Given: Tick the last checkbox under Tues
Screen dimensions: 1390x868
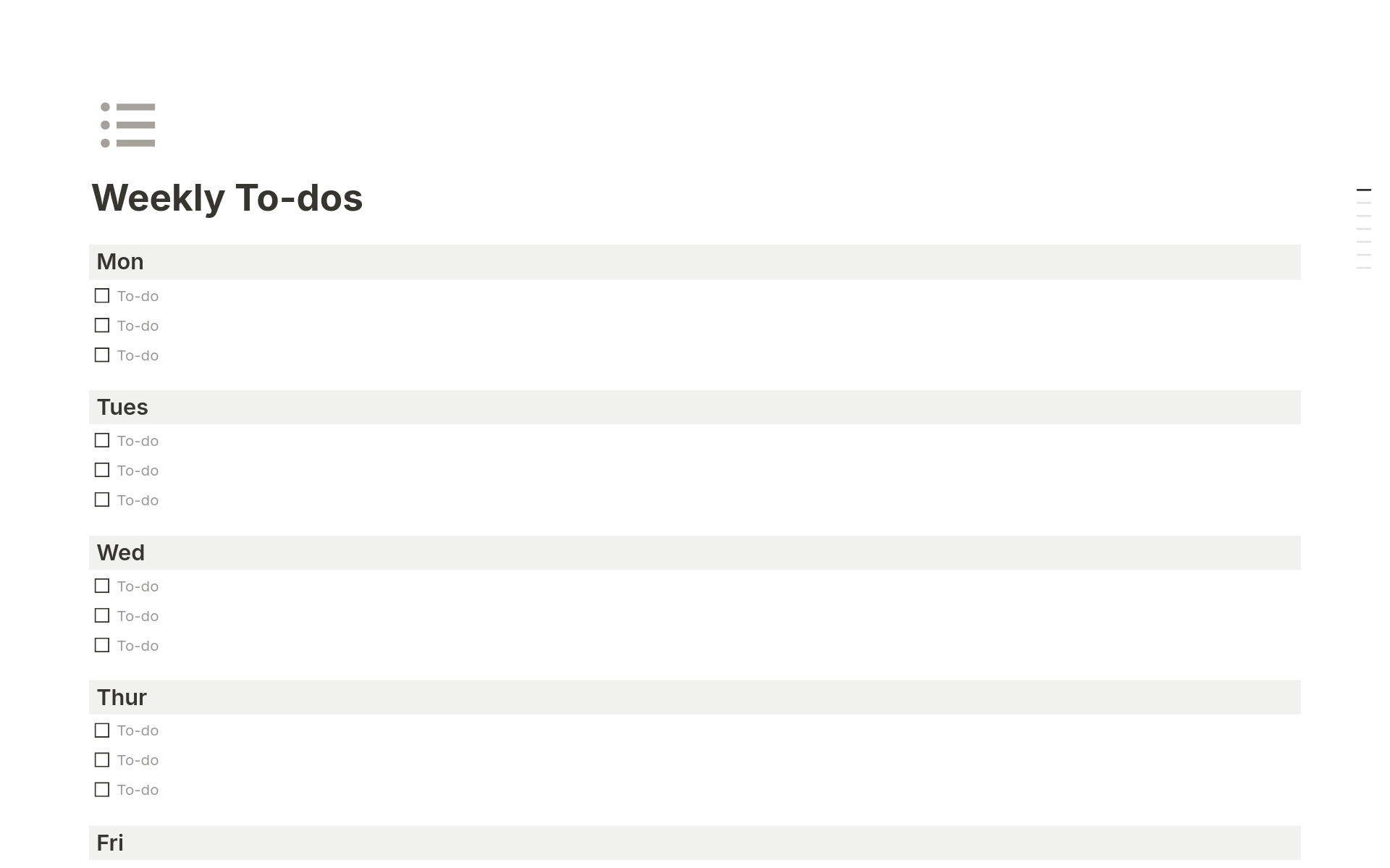Looking at the screenshot, I should (x=102, y=500).
